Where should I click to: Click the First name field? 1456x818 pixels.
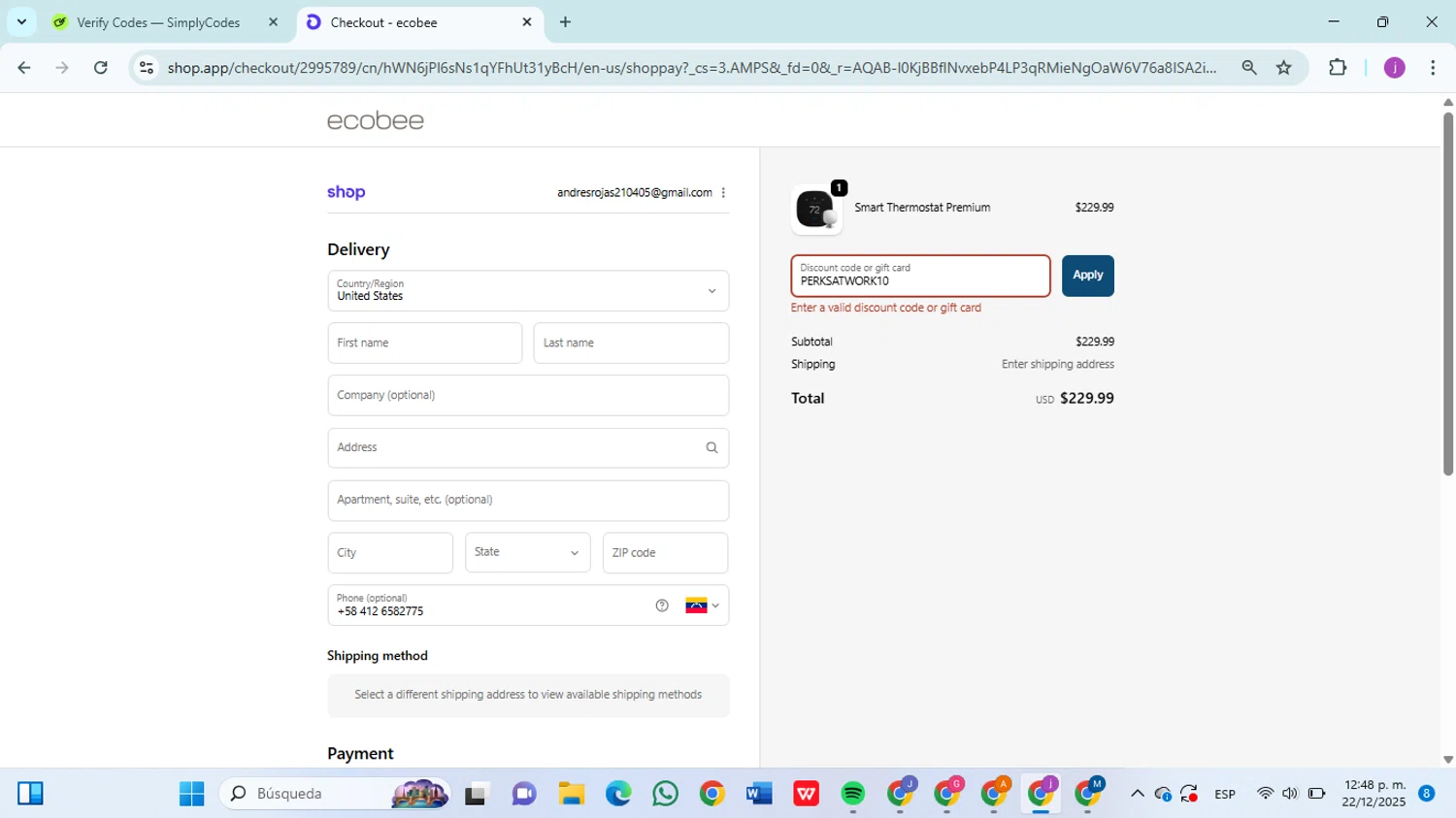coord(425,343)
